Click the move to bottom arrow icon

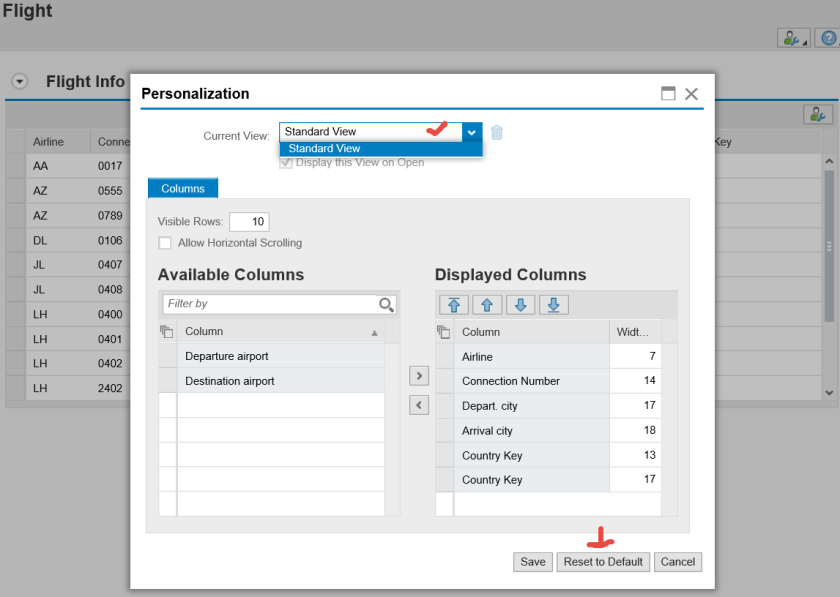pos(553,305)
